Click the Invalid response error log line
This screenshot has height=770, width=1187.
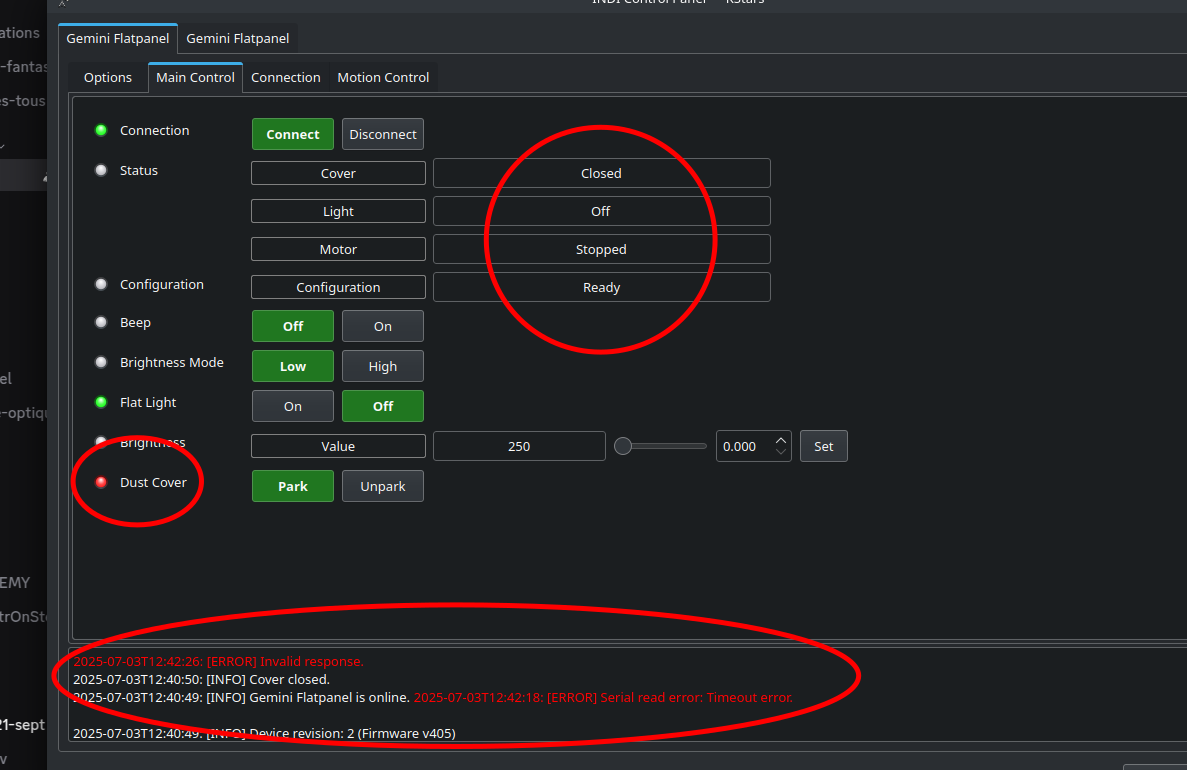coord(219,661)
